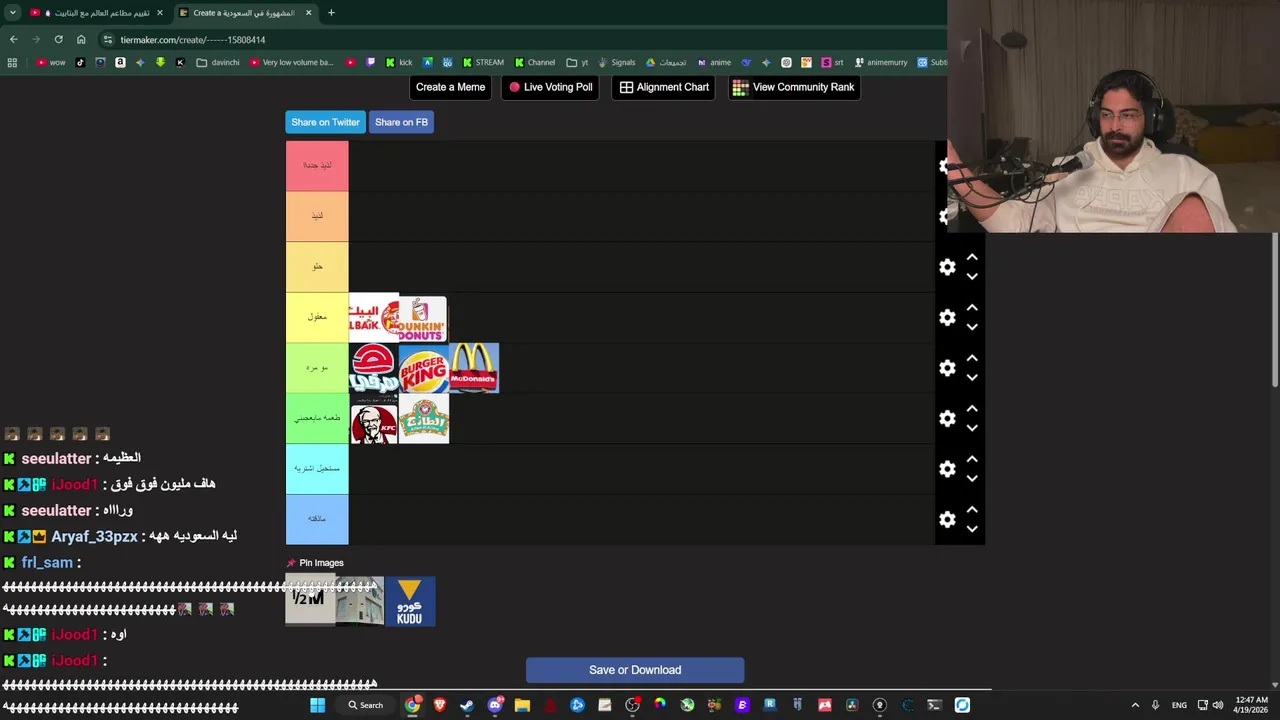The height and width of the screenshot is (720, 1280).
Task: Go to browser home page
Action: tap(81, 40)
